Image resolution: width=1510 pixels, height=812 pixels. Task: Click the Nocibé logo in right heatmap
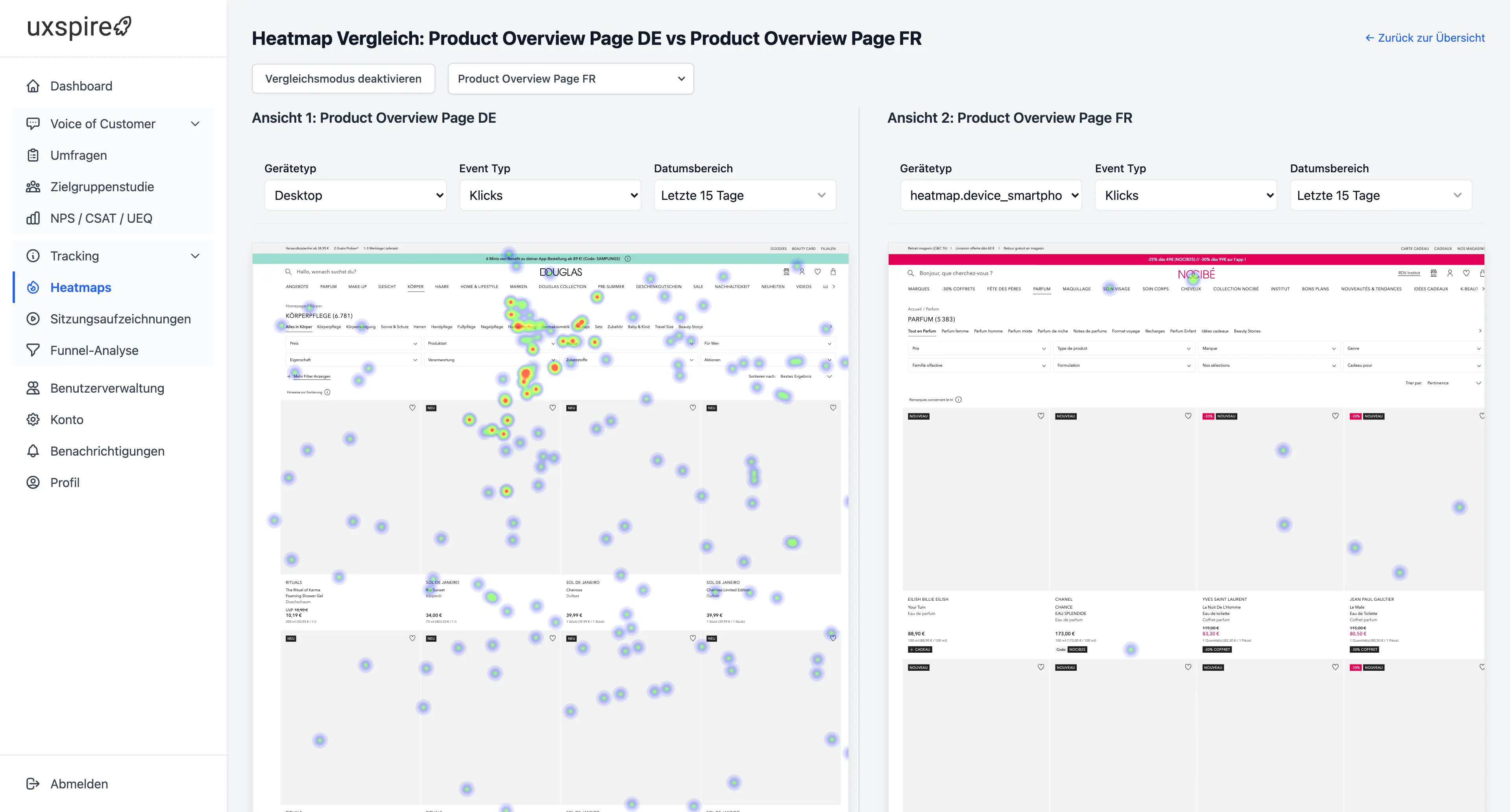coord(1196,273)
